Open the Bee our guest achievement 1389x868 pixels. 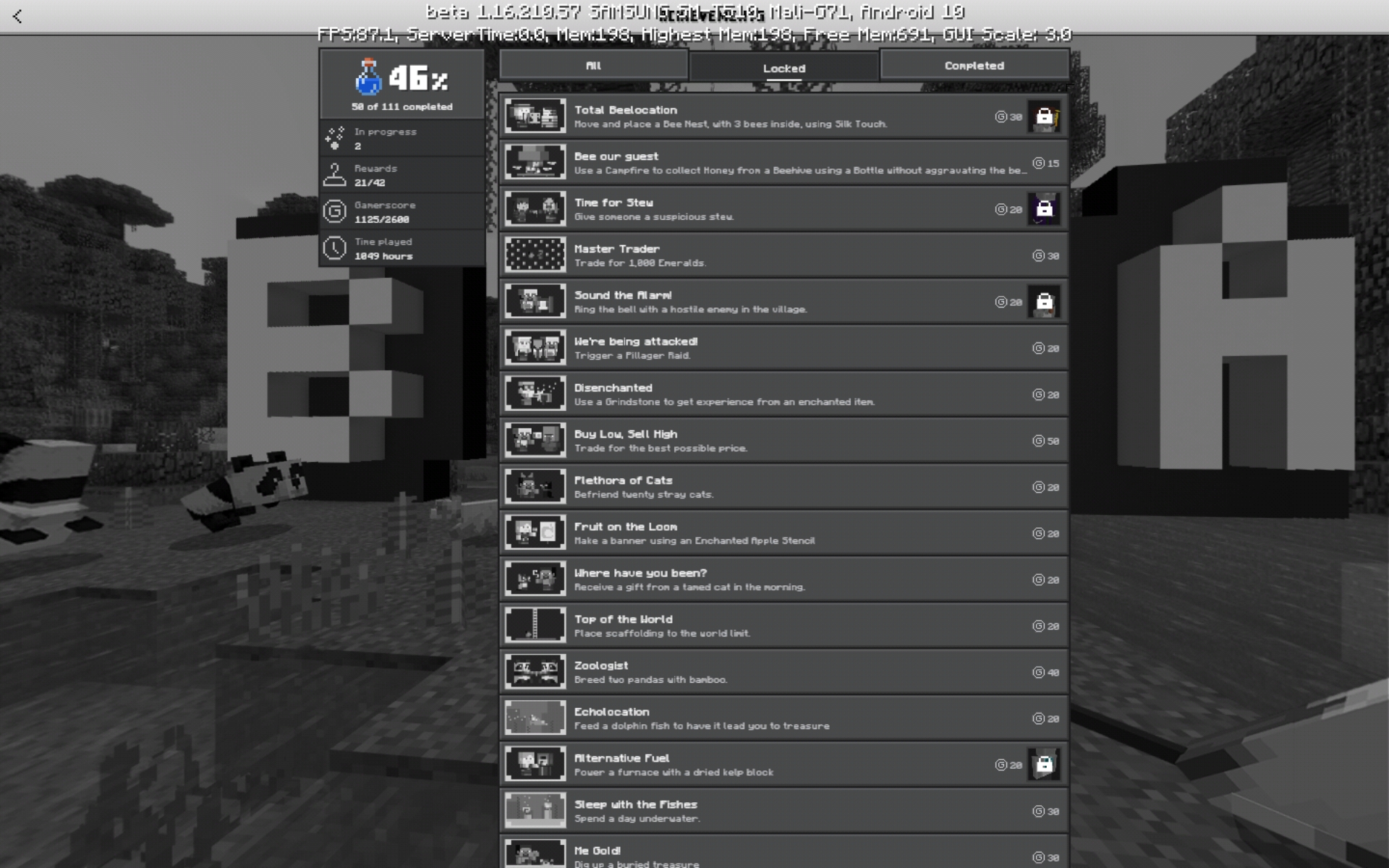[x=783, y=163]
